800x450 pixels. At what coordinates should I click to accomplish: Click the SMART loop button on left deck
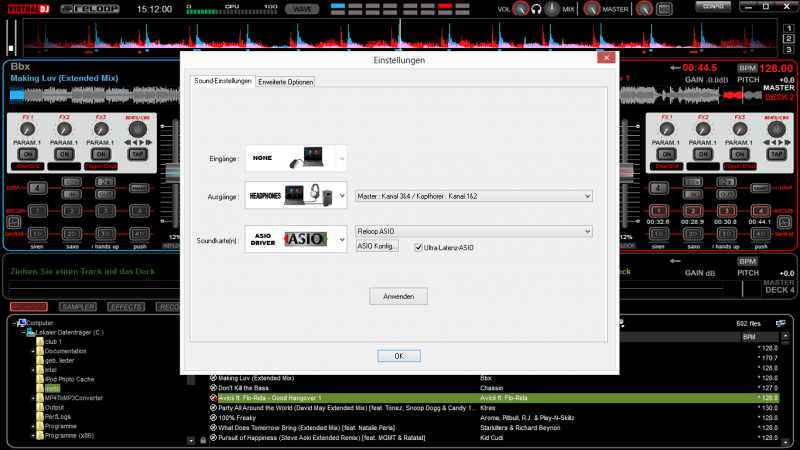click(139, 188)
